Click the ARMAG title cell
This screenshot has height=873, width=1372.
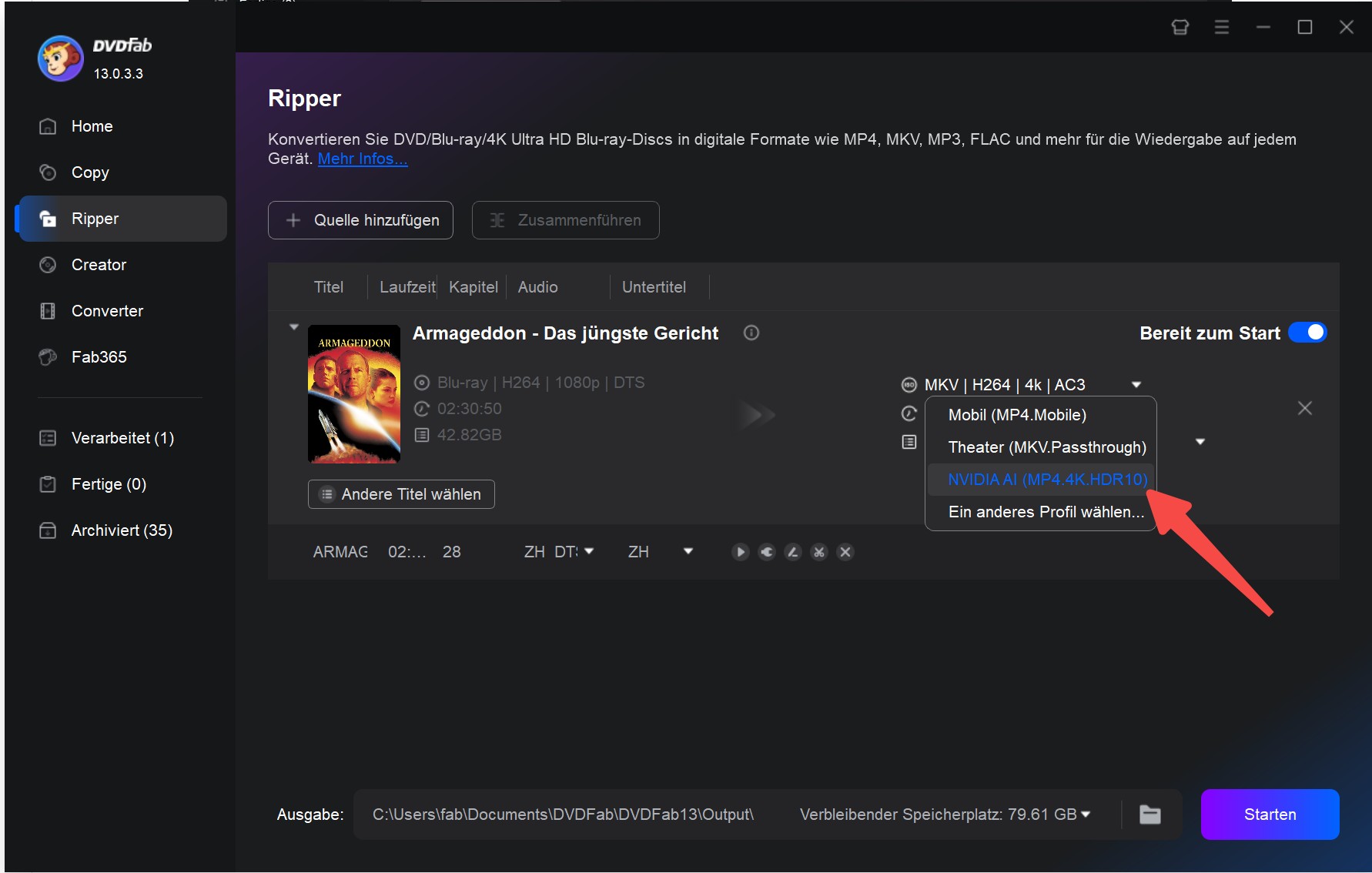click(x=340, y=552)
